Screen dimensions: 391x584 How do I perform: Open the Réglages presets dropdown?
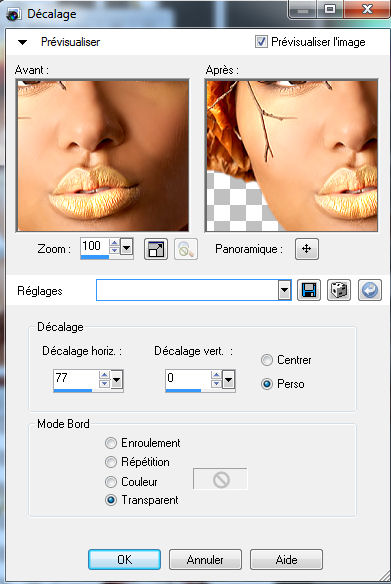click(284, 290)
